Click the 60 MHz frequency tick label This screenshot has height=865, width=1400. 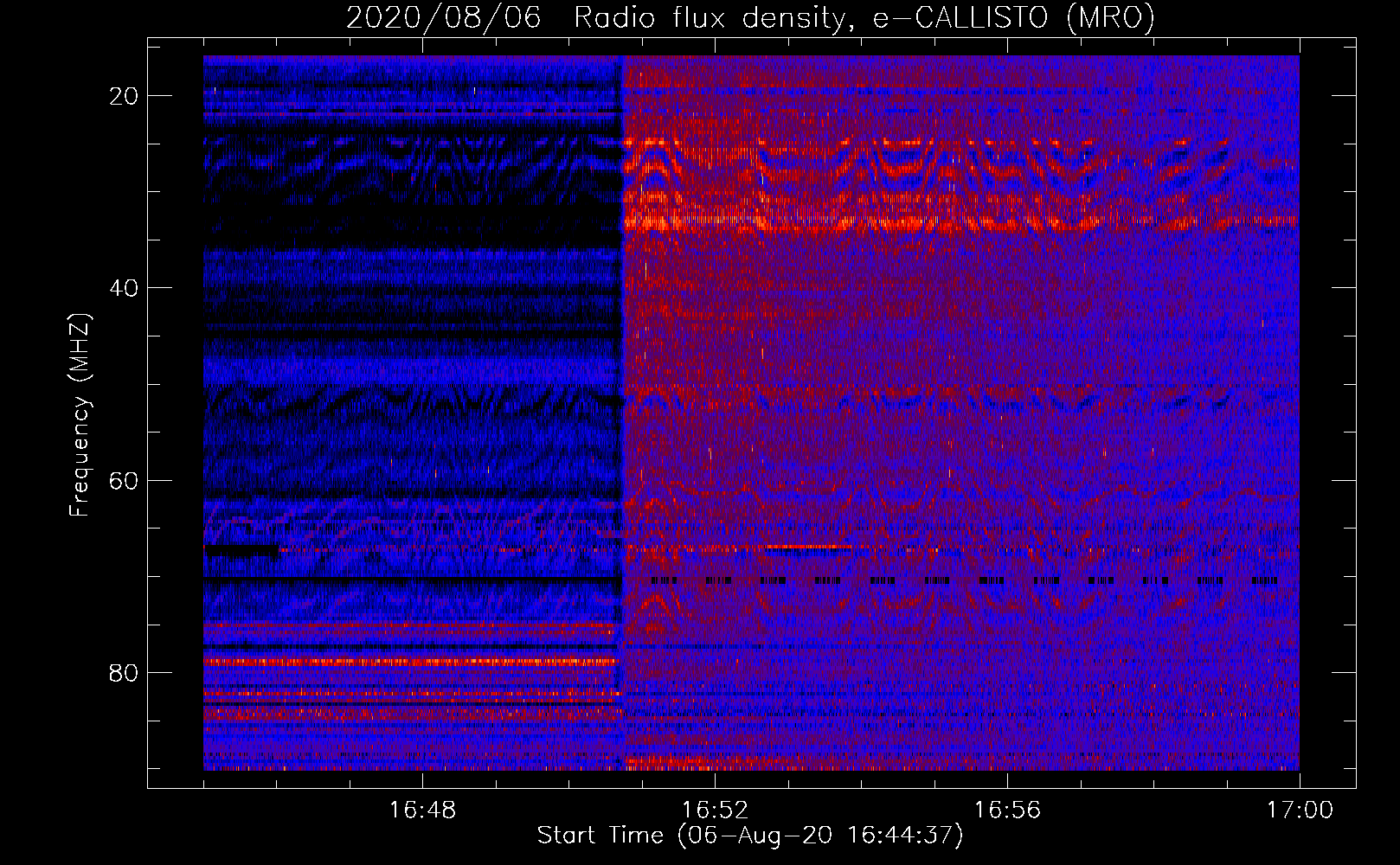click(125, 480)
